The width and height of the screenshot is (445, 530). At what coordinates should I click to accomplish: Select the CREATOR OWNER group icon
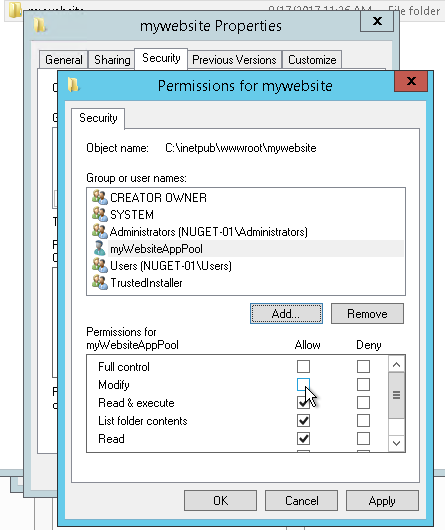tap(100, 197)
